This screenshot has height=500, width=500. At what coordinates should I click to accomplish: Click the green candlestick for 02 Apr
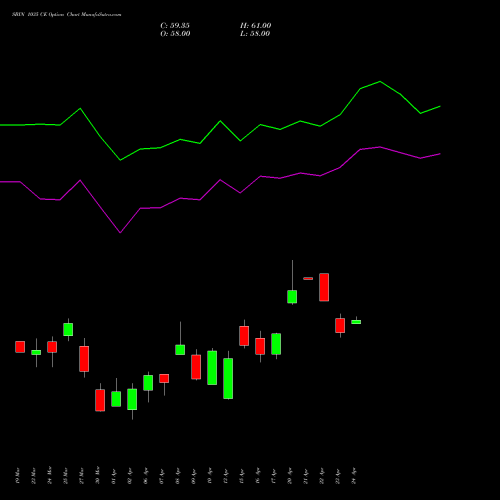[x=132, y=399]
